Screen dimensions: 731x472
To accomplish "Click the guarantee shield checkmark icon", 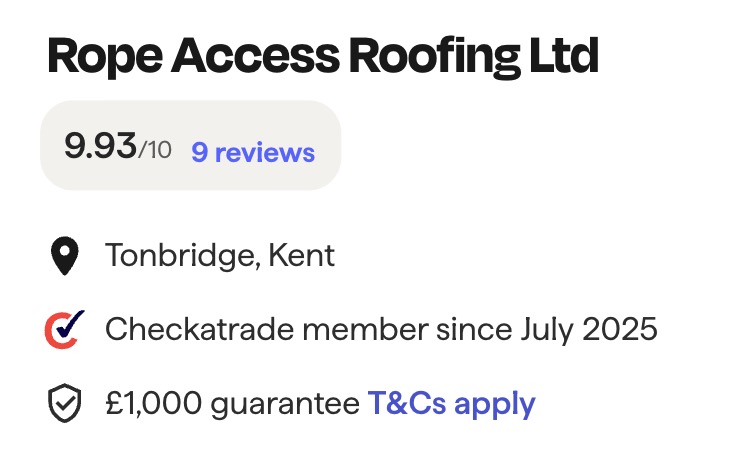I will point(65,404).
